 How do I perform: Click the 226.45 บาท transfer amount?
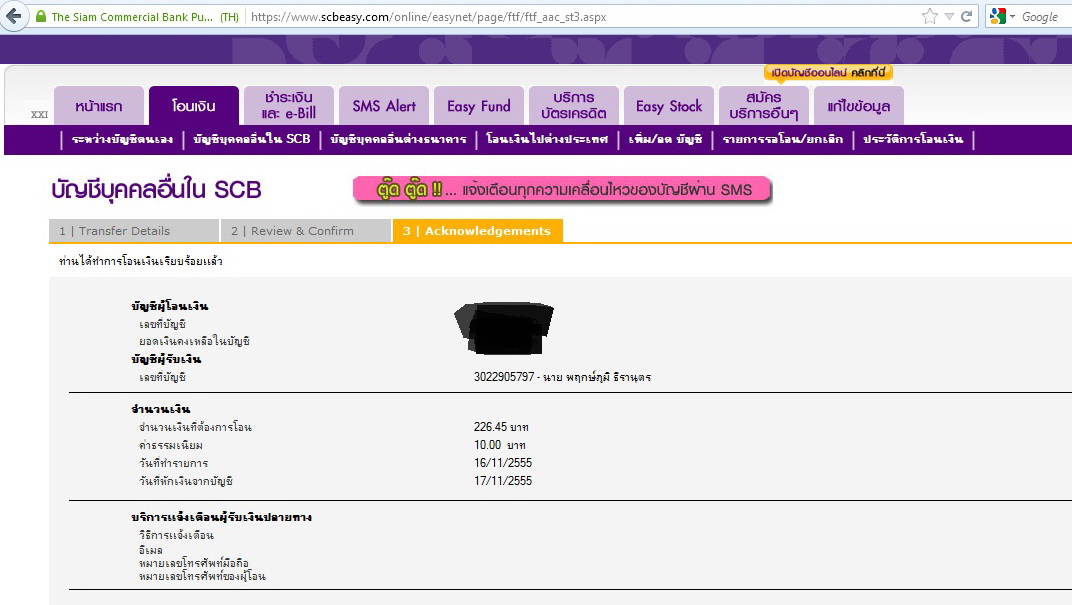point(501,427)
